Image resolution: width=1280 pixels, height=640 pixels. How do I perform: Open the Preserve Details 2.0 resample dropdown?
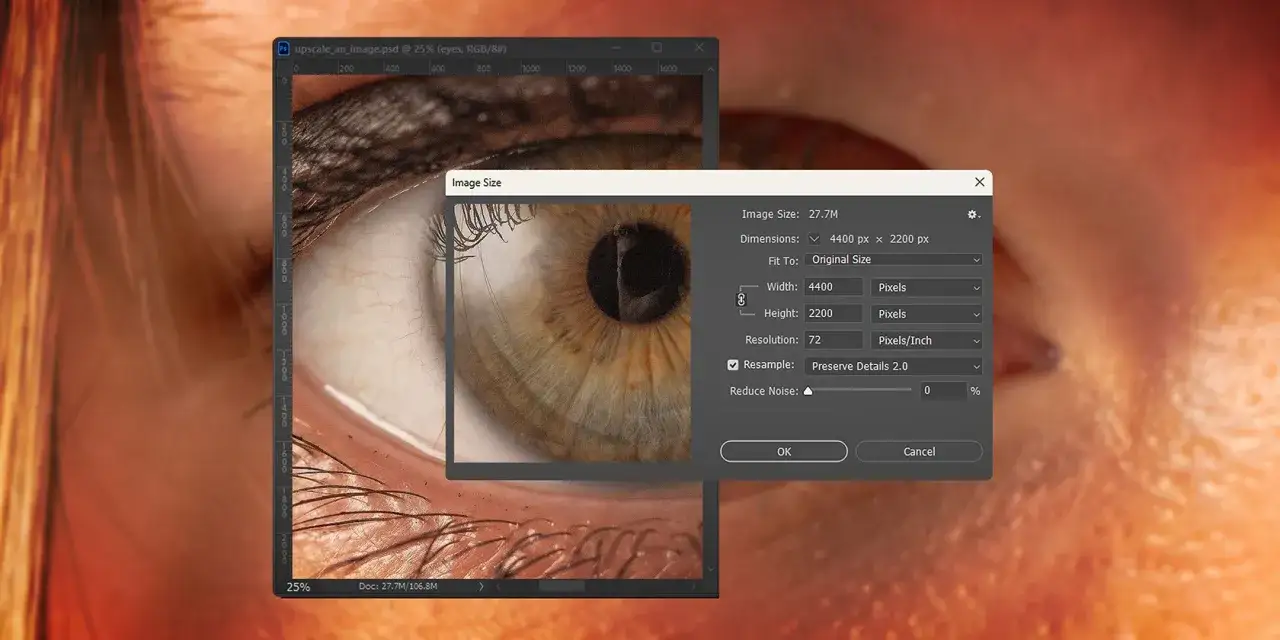point(894,367)
